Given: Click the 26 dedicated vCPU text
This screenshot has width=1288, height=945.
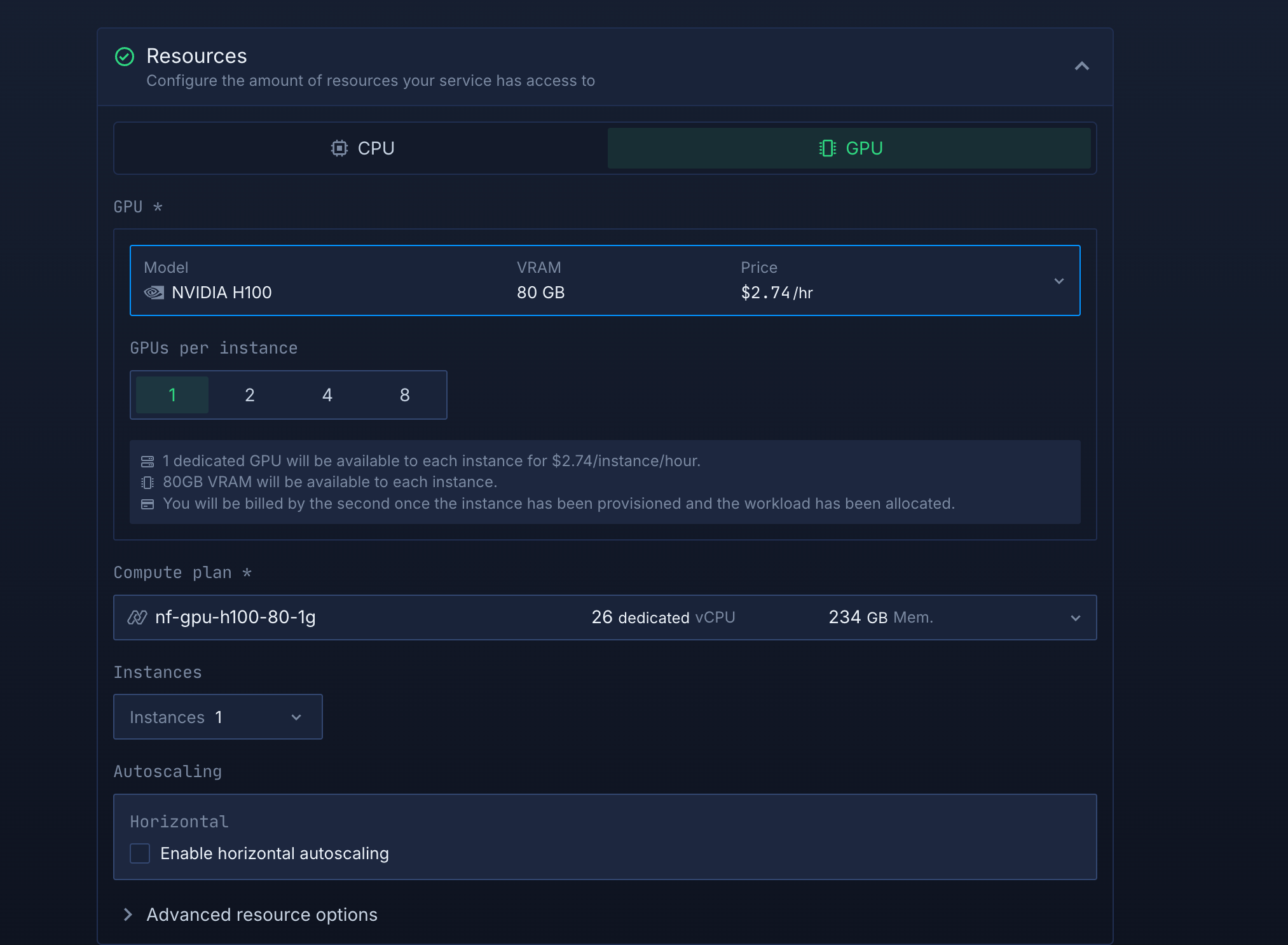Looking at the screenshot, I should [663, 617].
